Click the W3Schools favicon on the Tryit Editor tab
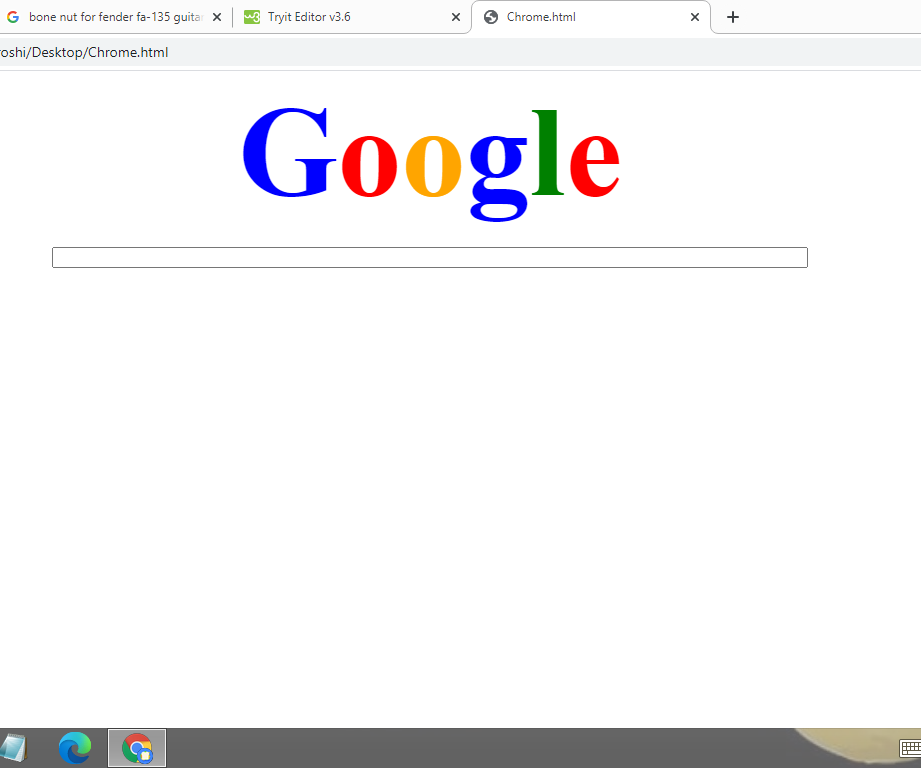 pos(251,17)
